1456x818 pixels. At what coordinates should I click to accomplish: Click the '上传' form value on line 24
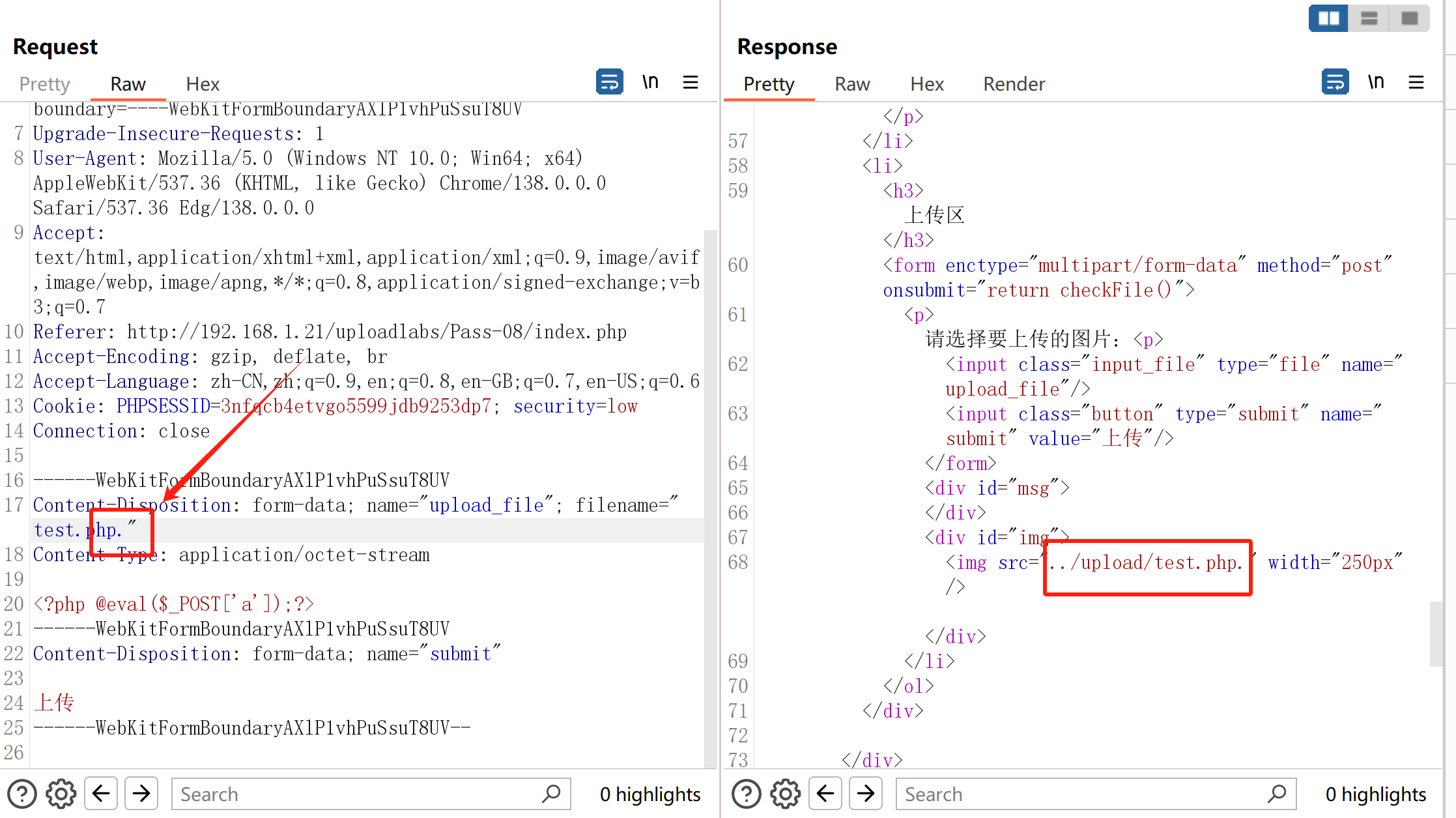[x=55, y=703]
